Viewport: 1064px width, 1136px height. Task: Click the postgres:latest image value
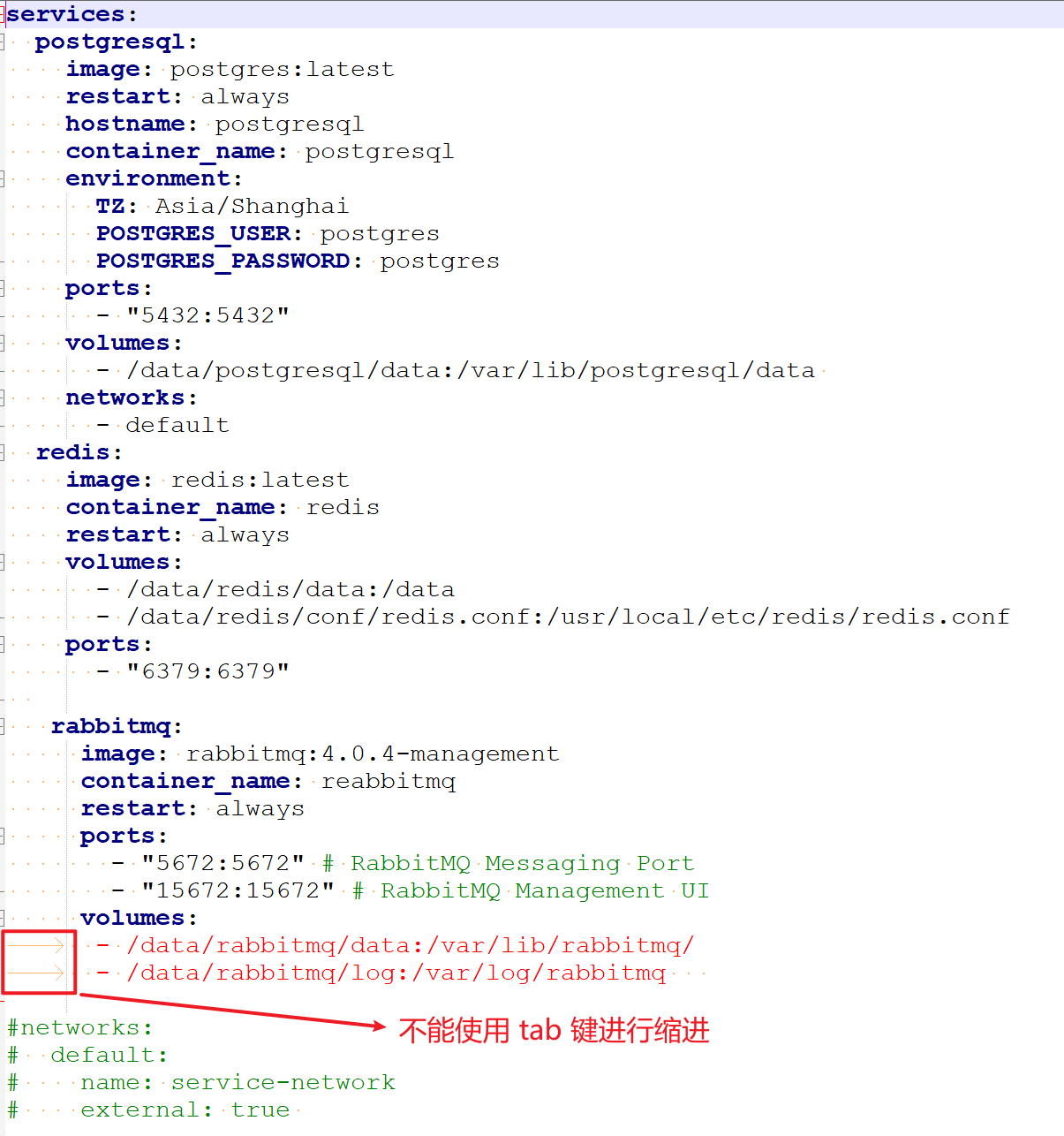tap(282, 69)
